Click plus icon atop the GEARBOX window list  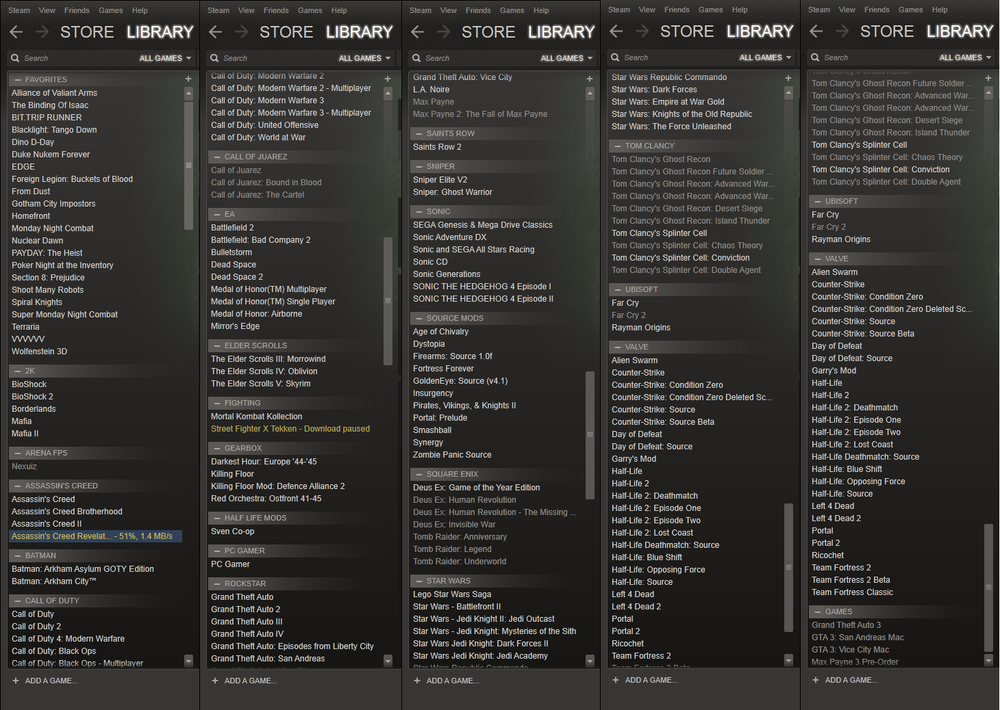(387, 79)
